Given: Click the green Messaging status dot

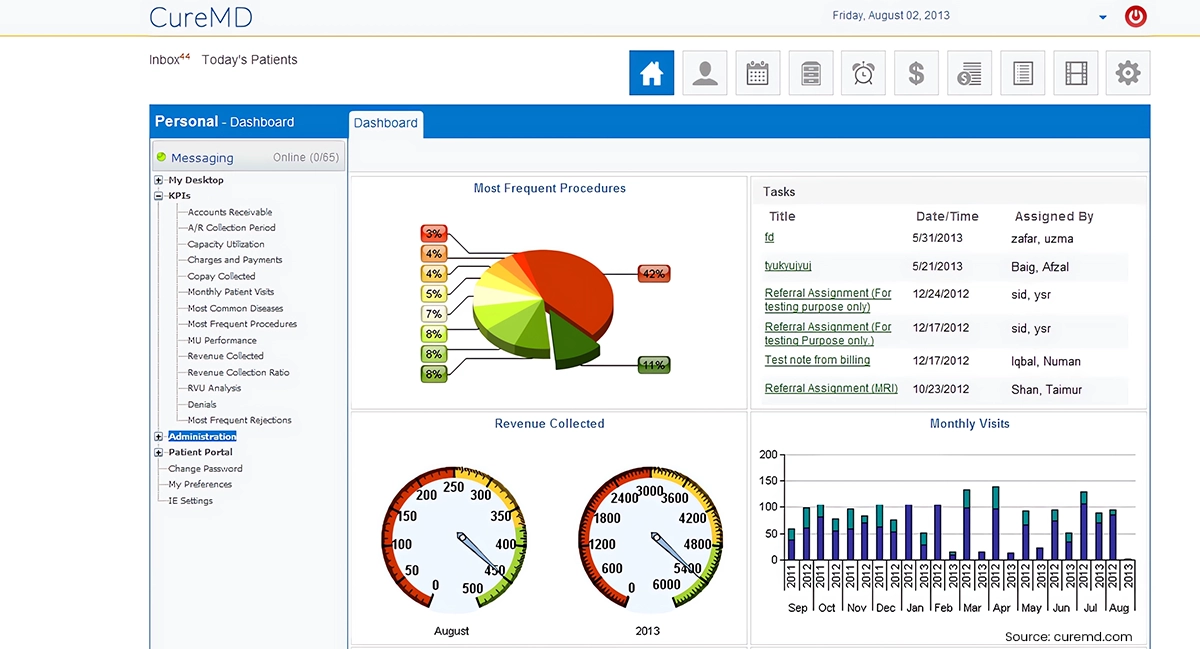Looking at the screenshot, I should [161, 157].
